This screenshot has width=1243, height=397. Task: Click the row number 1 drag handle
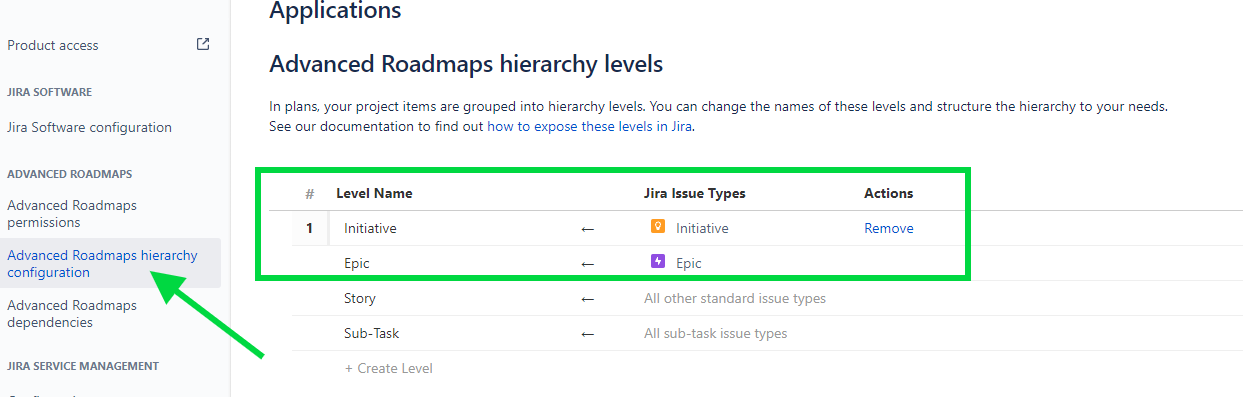[x=310, y=228]
